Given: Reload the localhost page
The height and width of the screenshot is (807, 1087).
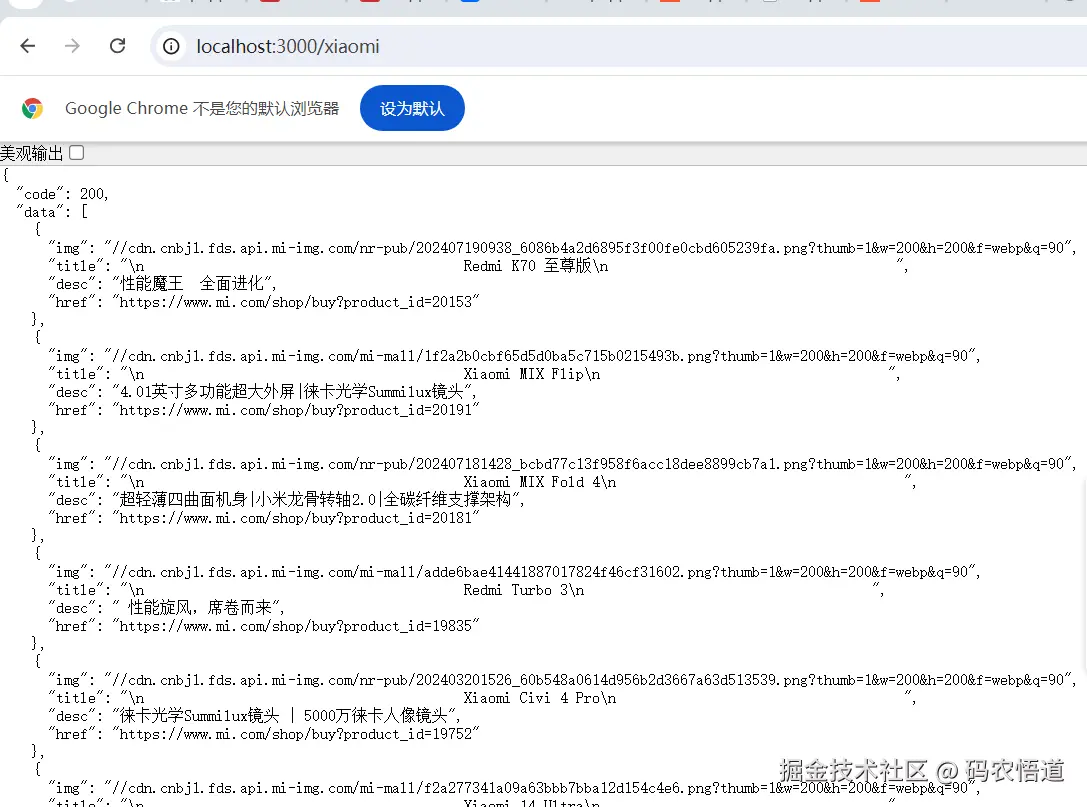Looking at the screenshot, I should tap(118, 46).
